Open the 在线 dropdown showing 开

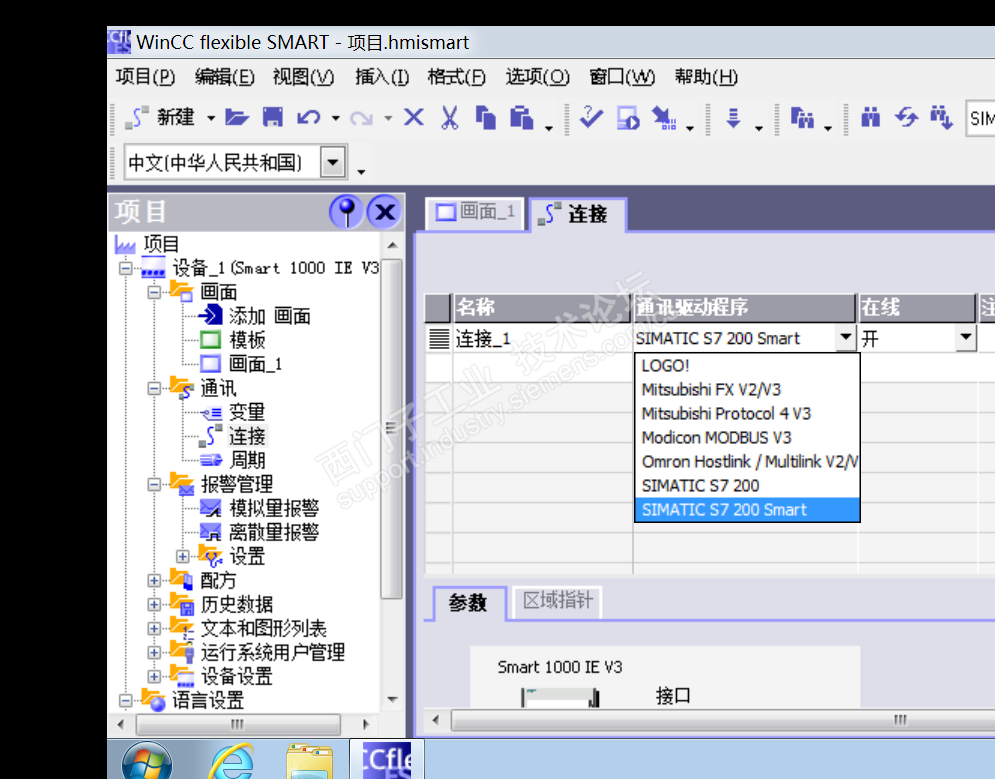point(965,338)
